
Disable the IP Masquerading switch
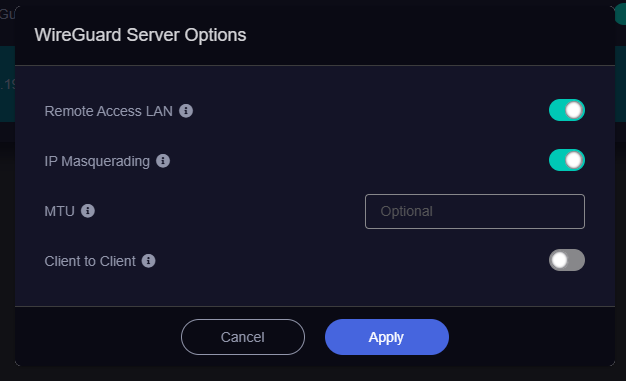pos(567,160)
